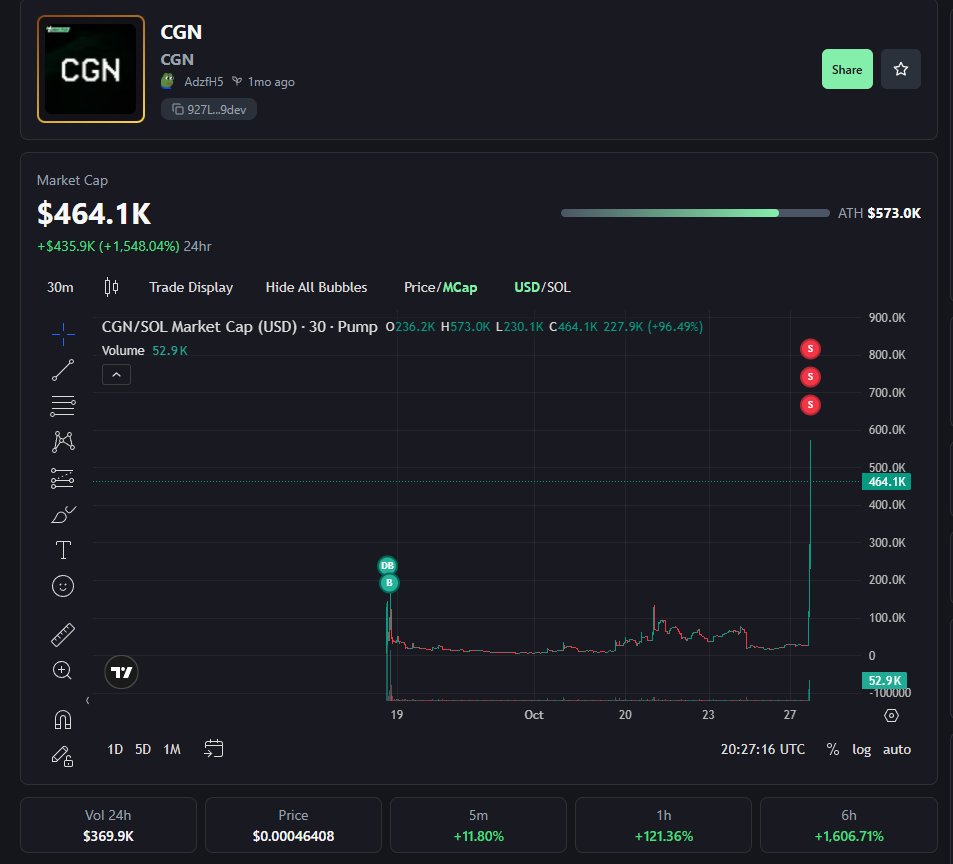Click the Share button

click(847, 69)
